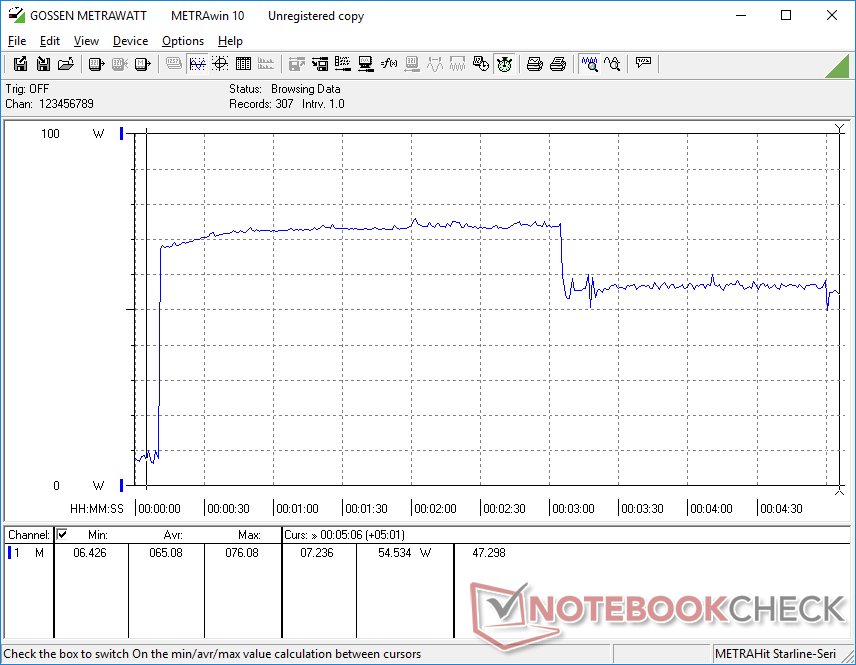Viewport: 856px width, 665px height.
Task: Click the Avr value 065.08
Action: pos(166,553)
